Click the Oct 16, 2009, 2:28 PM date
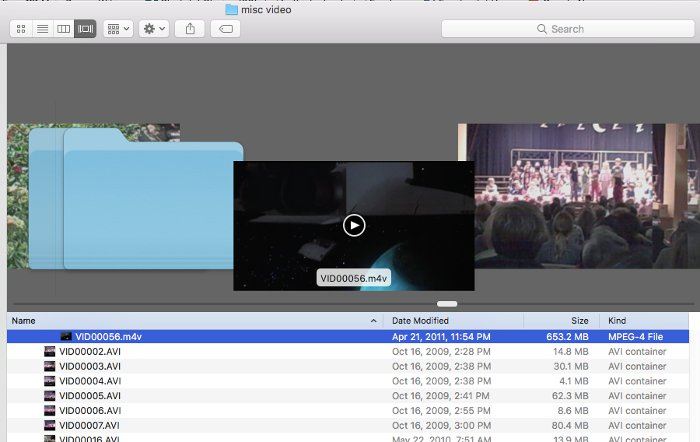Image resolution: width=700 pixels, height=442 pixels. [x=441, y=351]
